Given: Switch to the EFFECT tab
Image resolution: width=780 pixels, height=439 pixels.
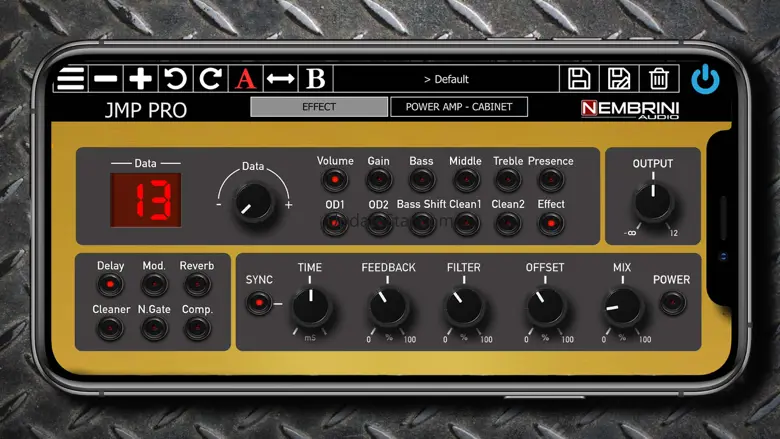Looking at the screenshot, I should pos(319,107).
